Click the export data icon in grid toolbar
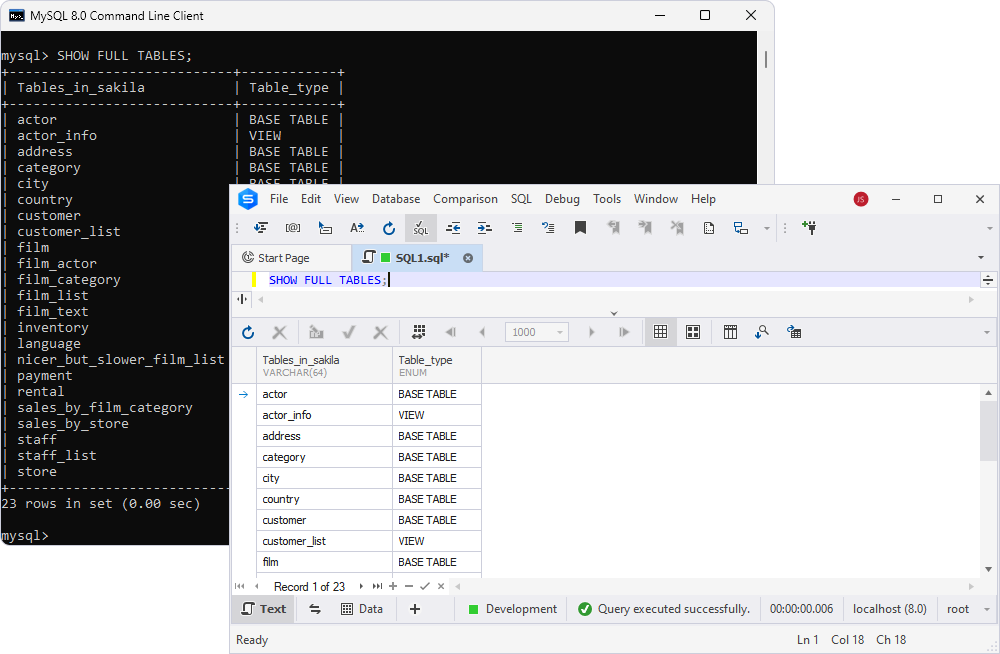 tap(794, 332)
